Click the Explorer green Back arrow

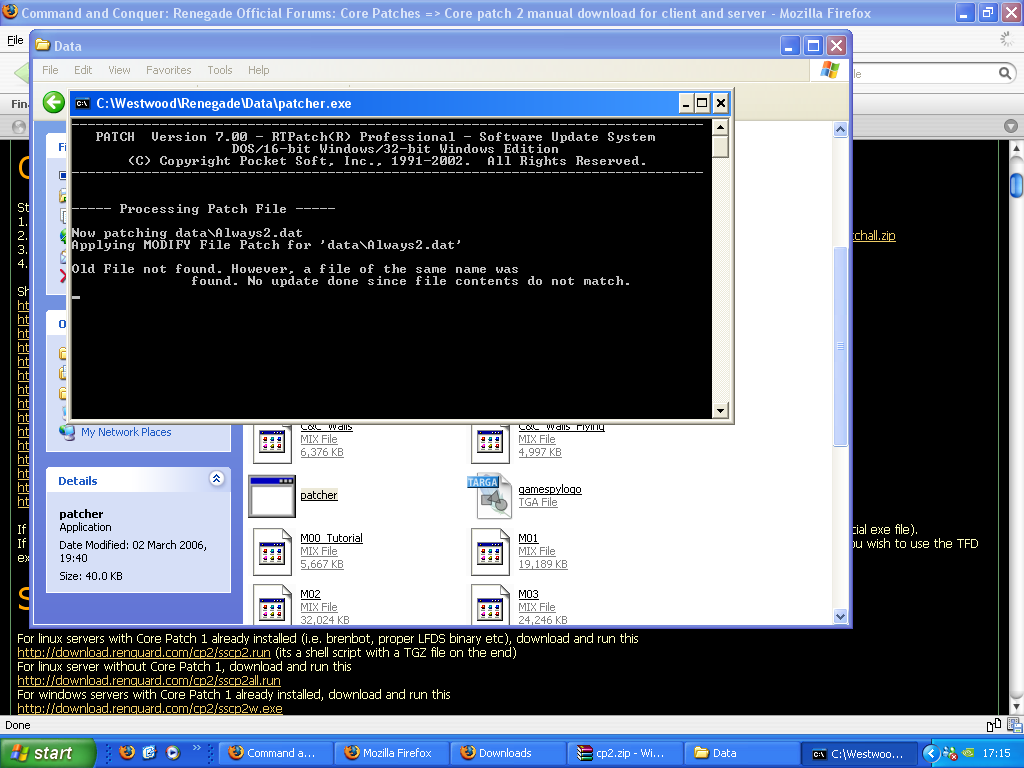click(54, 103)
